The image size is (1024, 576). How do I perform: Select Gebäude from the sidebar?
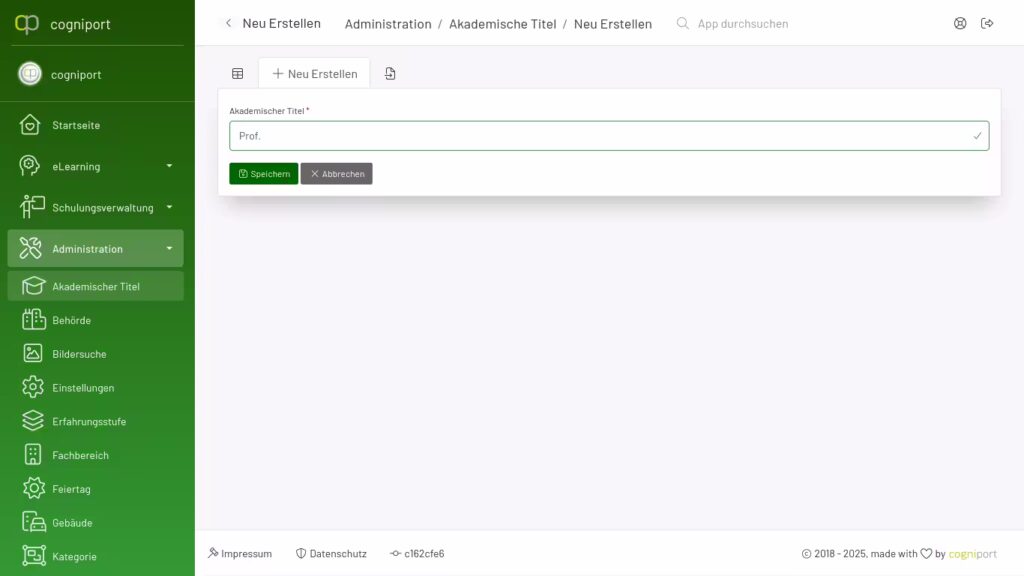[72, 523]
